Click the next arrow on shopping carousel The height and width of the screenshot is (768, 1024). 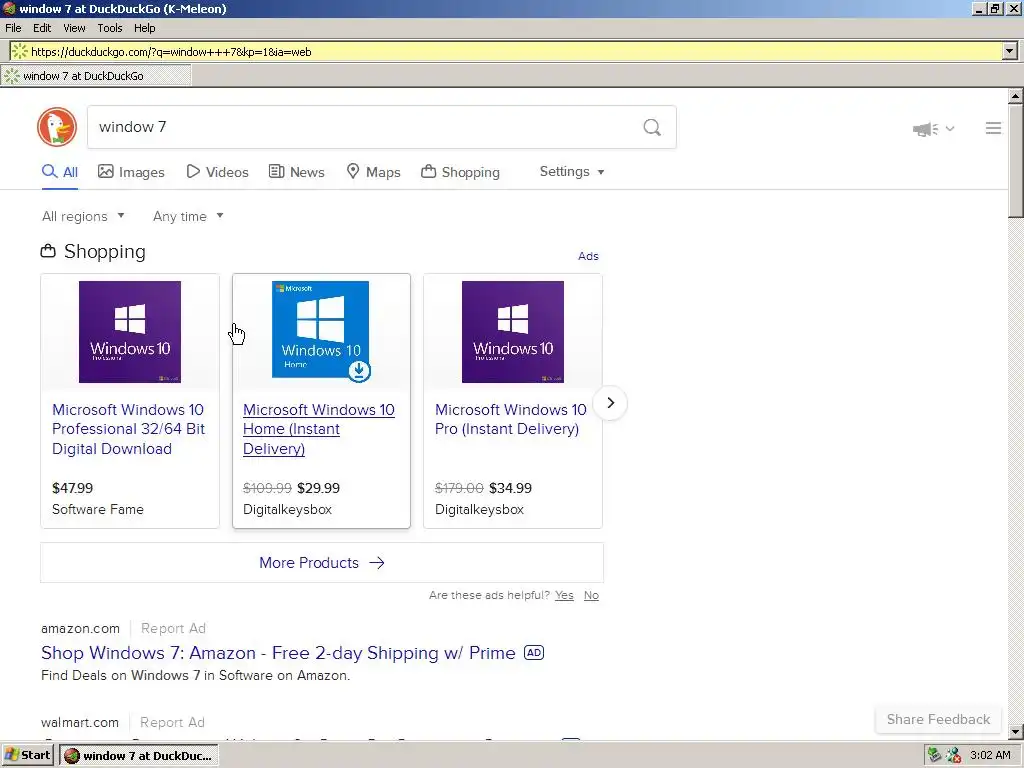pos(611,403)
